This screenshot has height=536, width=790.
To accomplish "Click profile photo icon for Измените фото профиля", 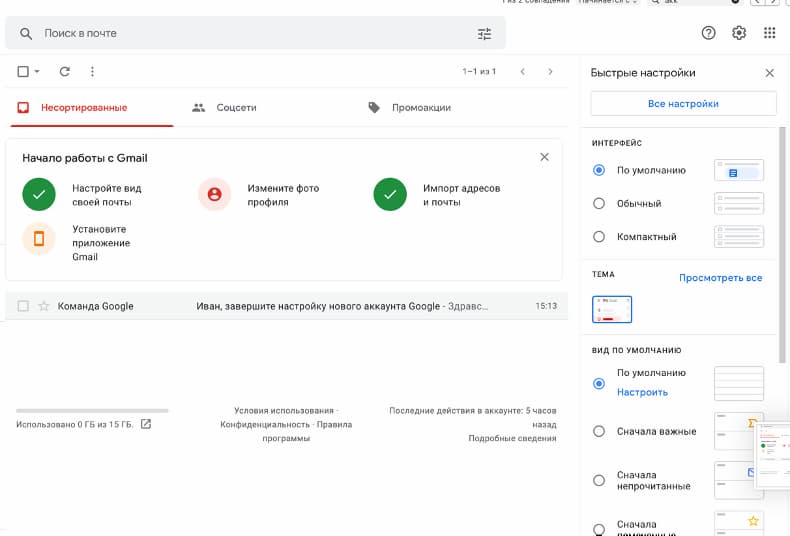I will click(x=214, y=194).
